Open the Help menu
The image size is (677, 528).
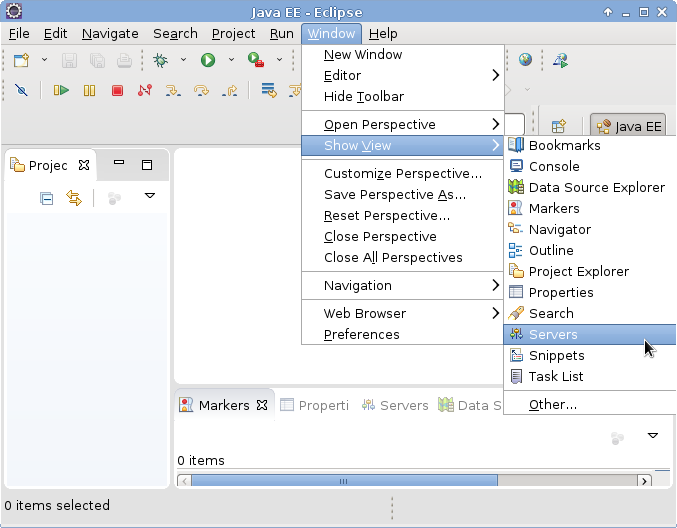383,34
